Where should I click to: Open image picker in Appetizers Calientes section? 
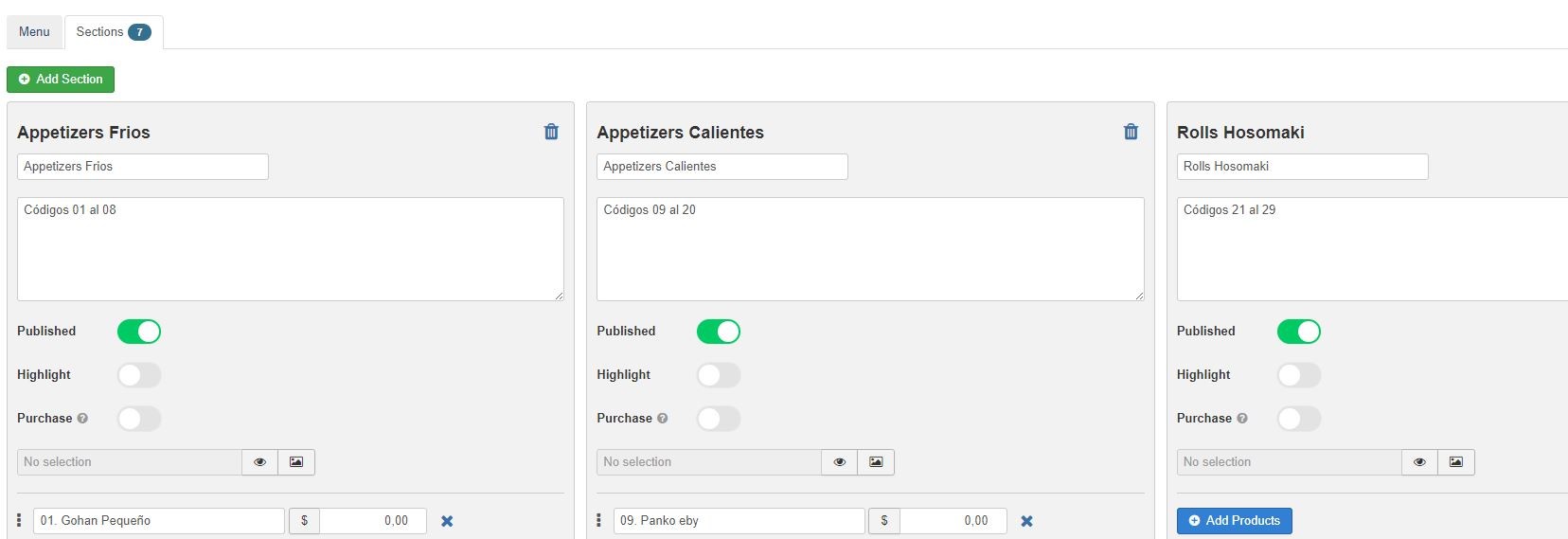click(x=876, y=462)
